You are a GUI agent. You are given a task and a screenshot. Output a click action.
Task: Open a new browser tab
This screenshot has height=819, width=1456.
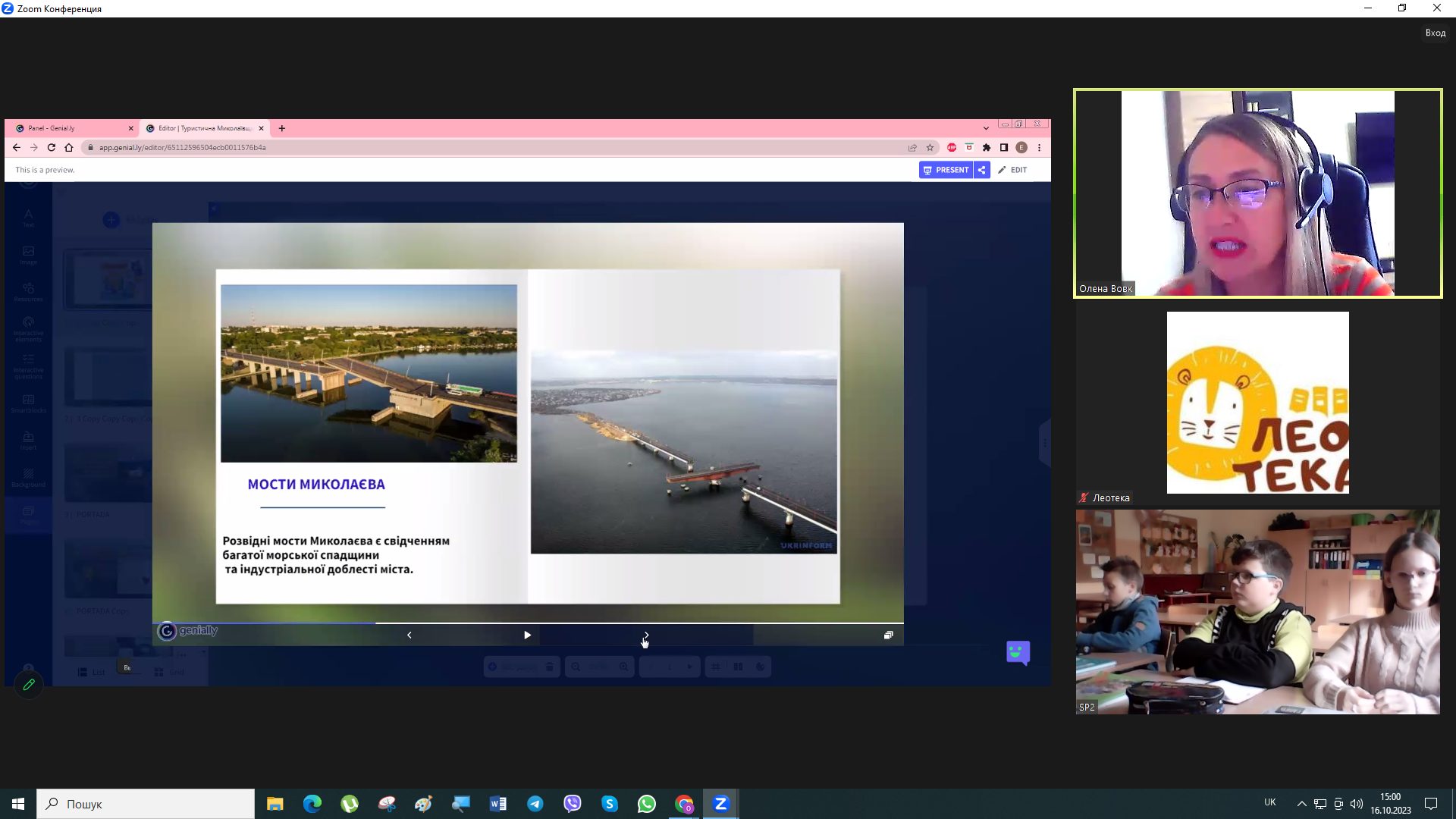[x=282, y=128]
